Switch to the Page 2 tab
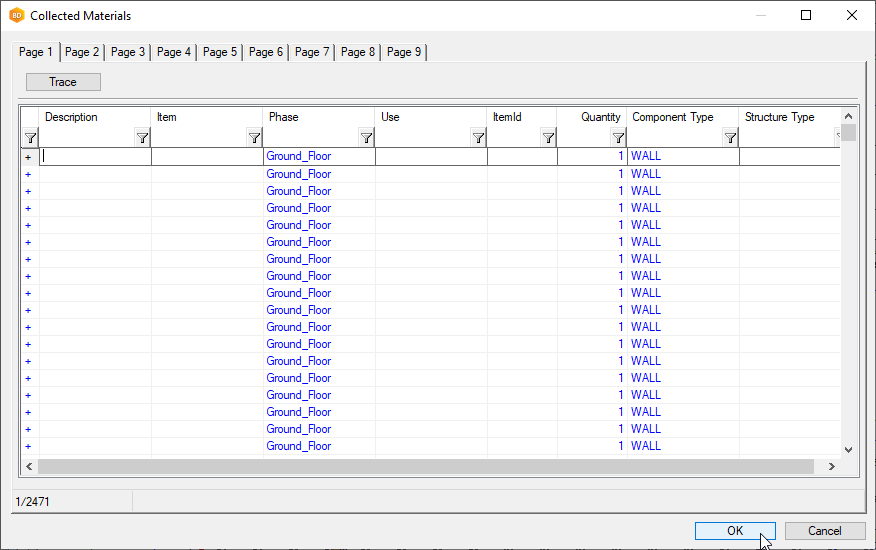 pos(82,52)
